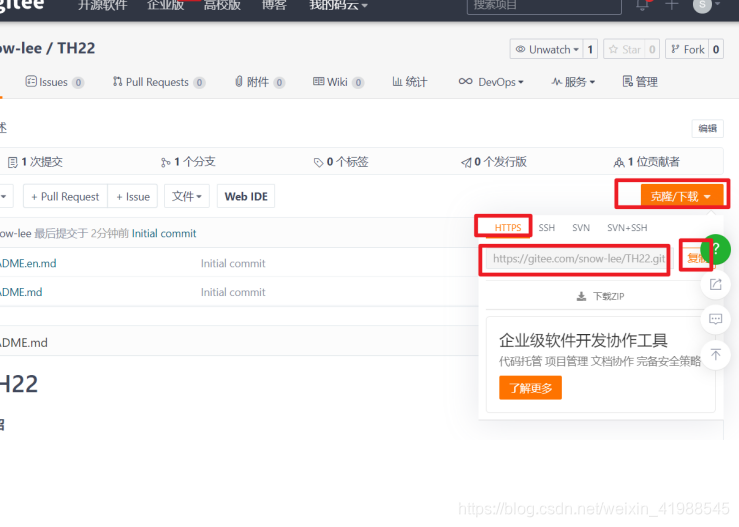Expand the 文件 file dropdown
This screenshot has height=527, width=739.
coord(187,196)
